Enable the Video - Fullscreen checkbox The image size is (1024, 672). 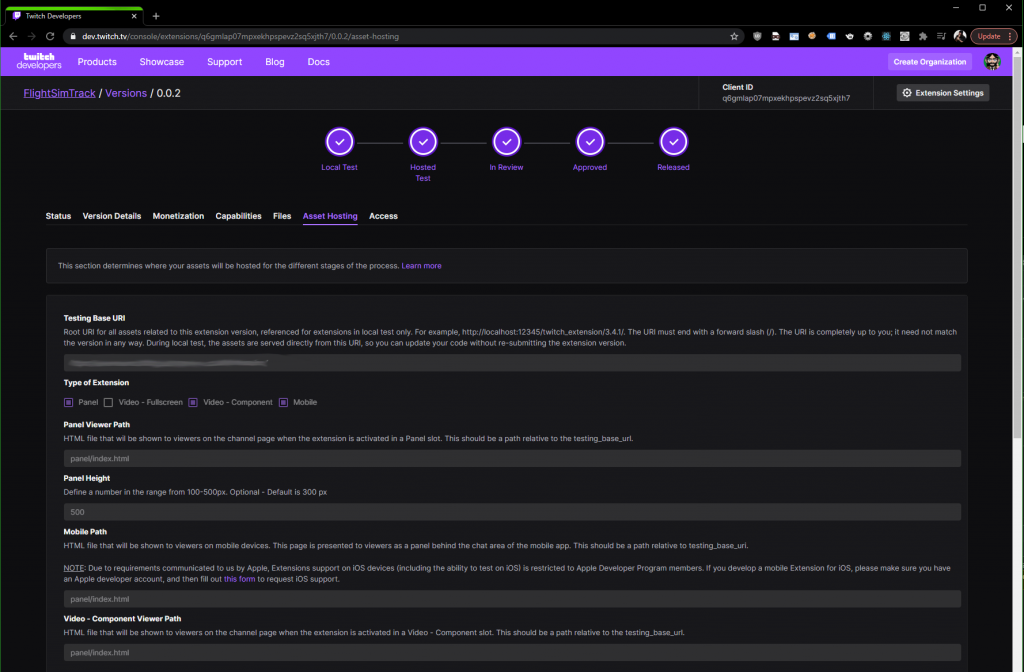108,402
